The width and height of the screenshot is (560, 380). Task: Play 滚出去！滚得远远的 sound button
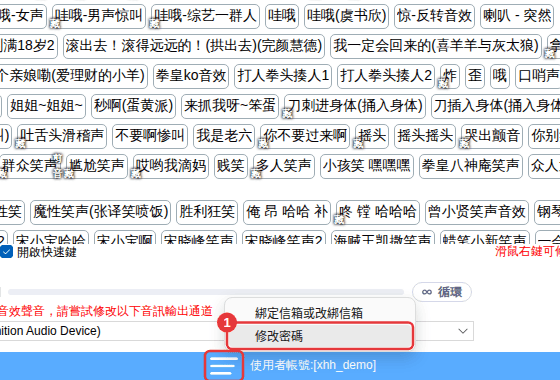[x=194, y=46]
